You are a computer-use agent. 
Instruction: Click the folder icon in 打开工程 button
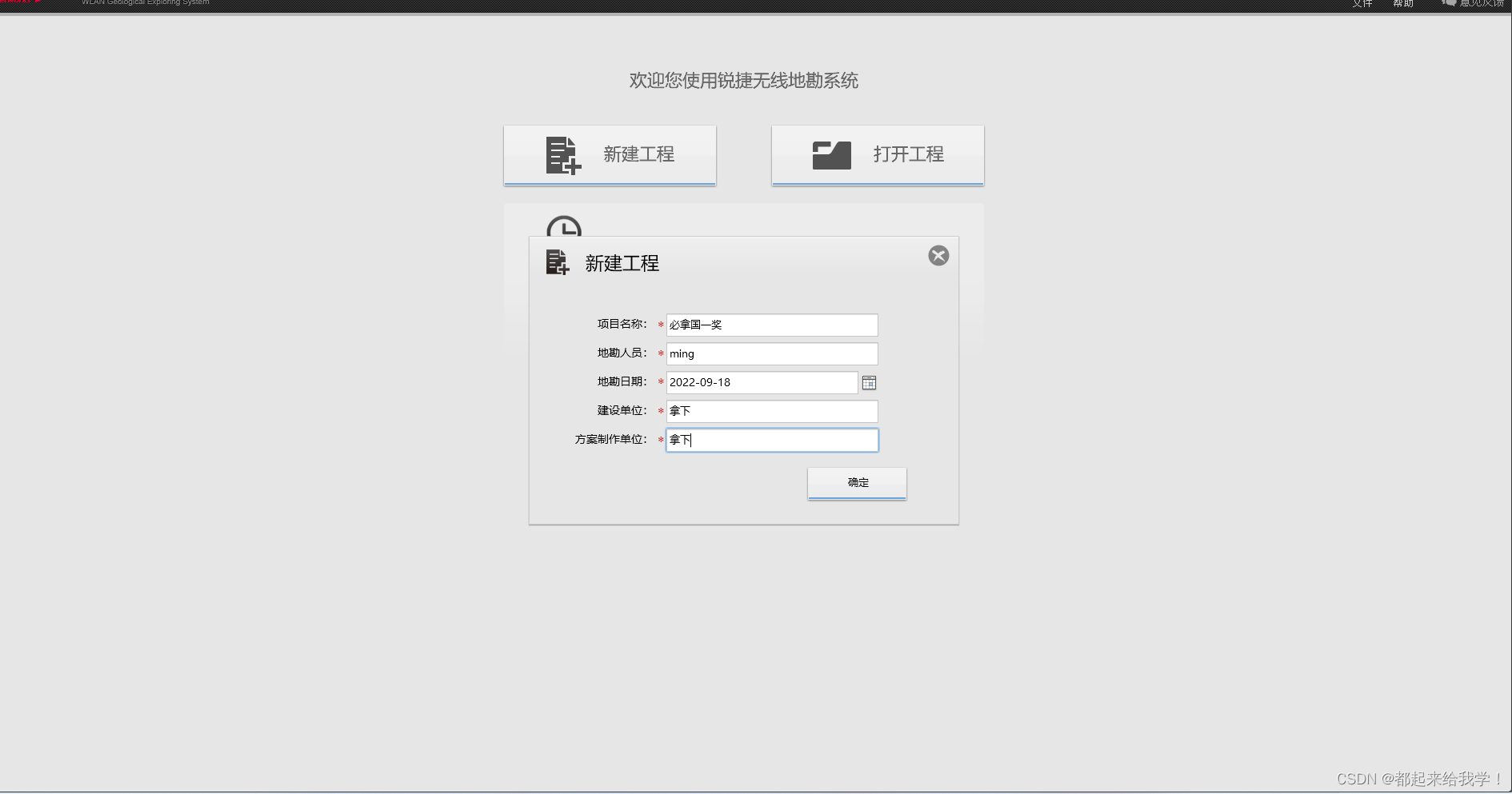tap(832, 155)
